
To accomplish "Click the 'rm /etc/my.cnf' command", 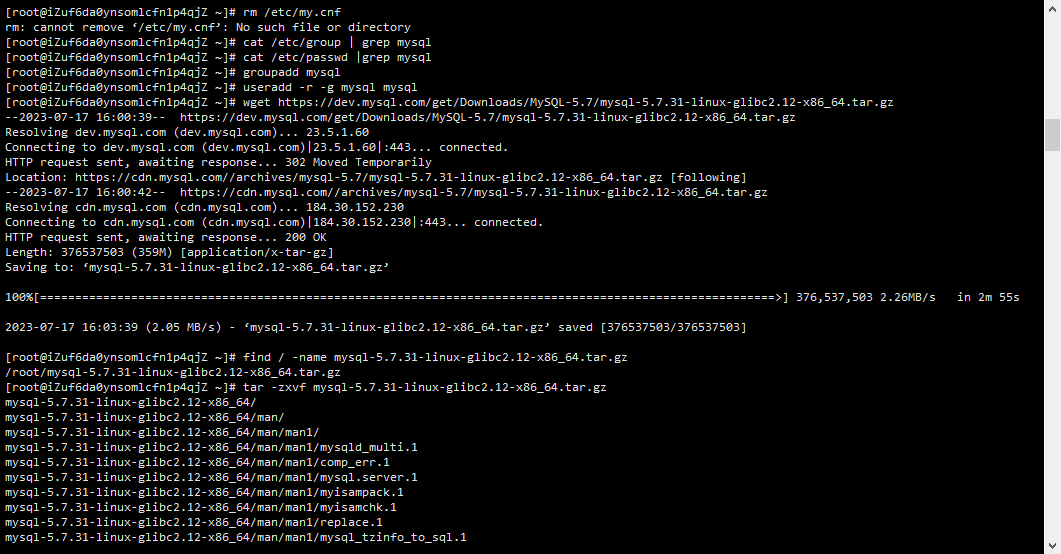I will click(292, 12).
